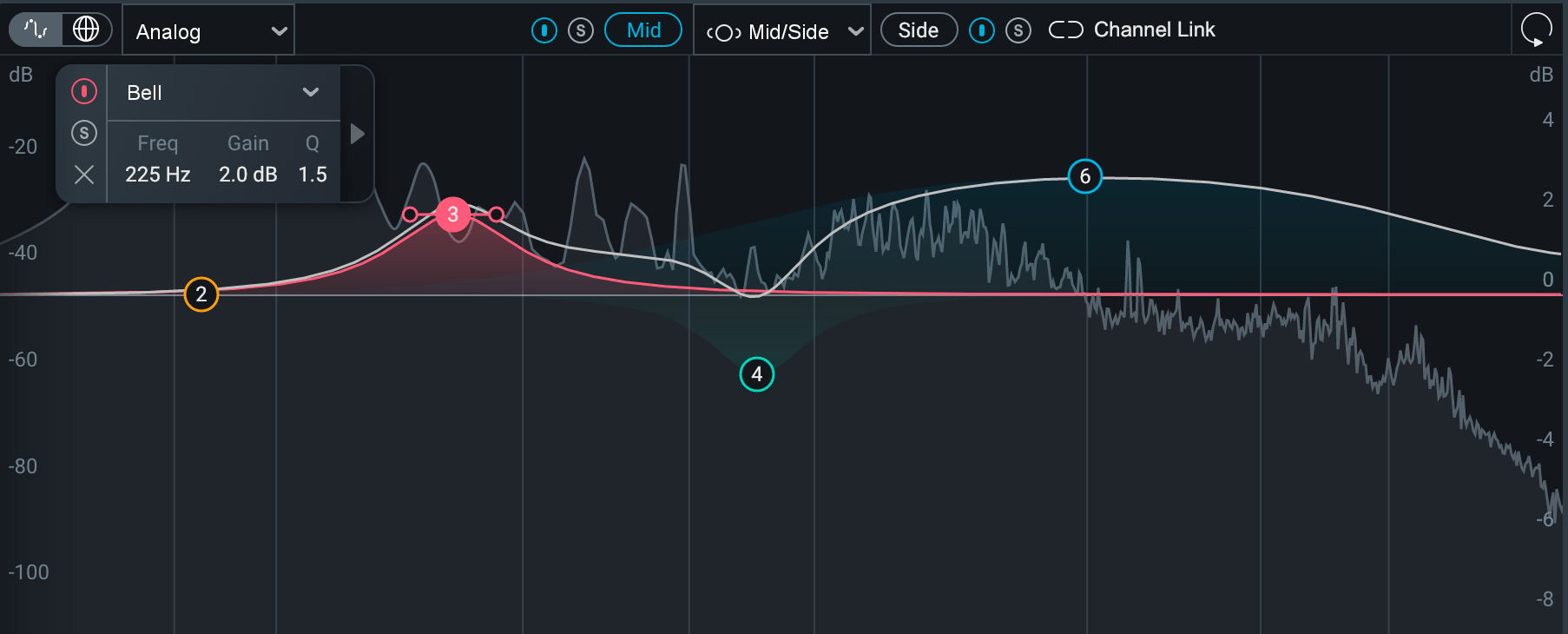
Task: Toggle Side channel bypass power button
Action: coord(982,31)
